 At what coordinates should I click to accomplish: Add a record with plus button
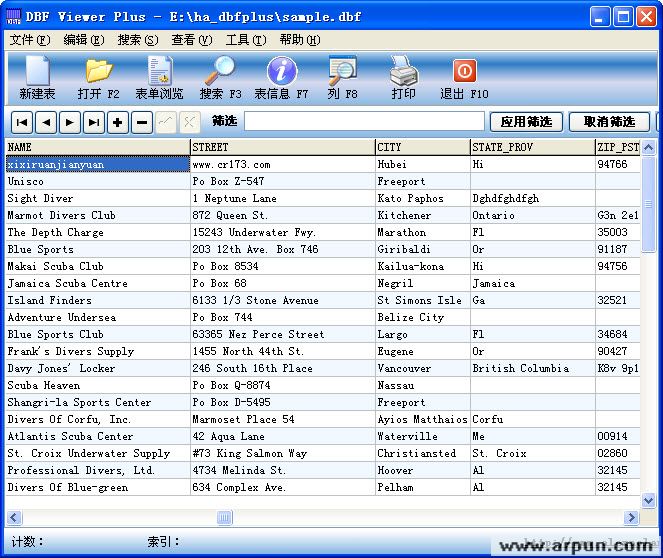[118, 122]
